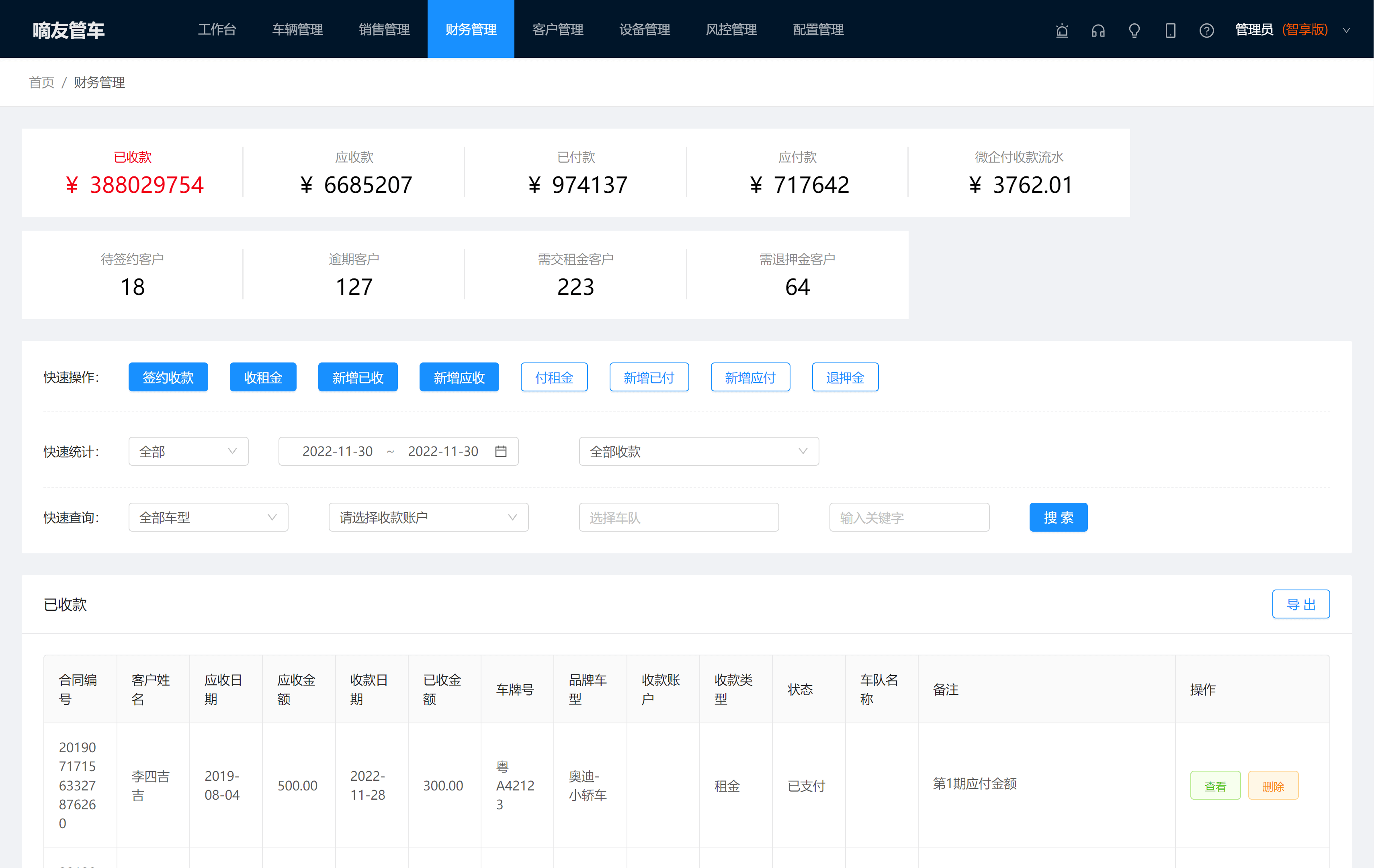Viewport: 1374px width, 868px height.
Task: Click the 退押金 button
Action: 845,377
